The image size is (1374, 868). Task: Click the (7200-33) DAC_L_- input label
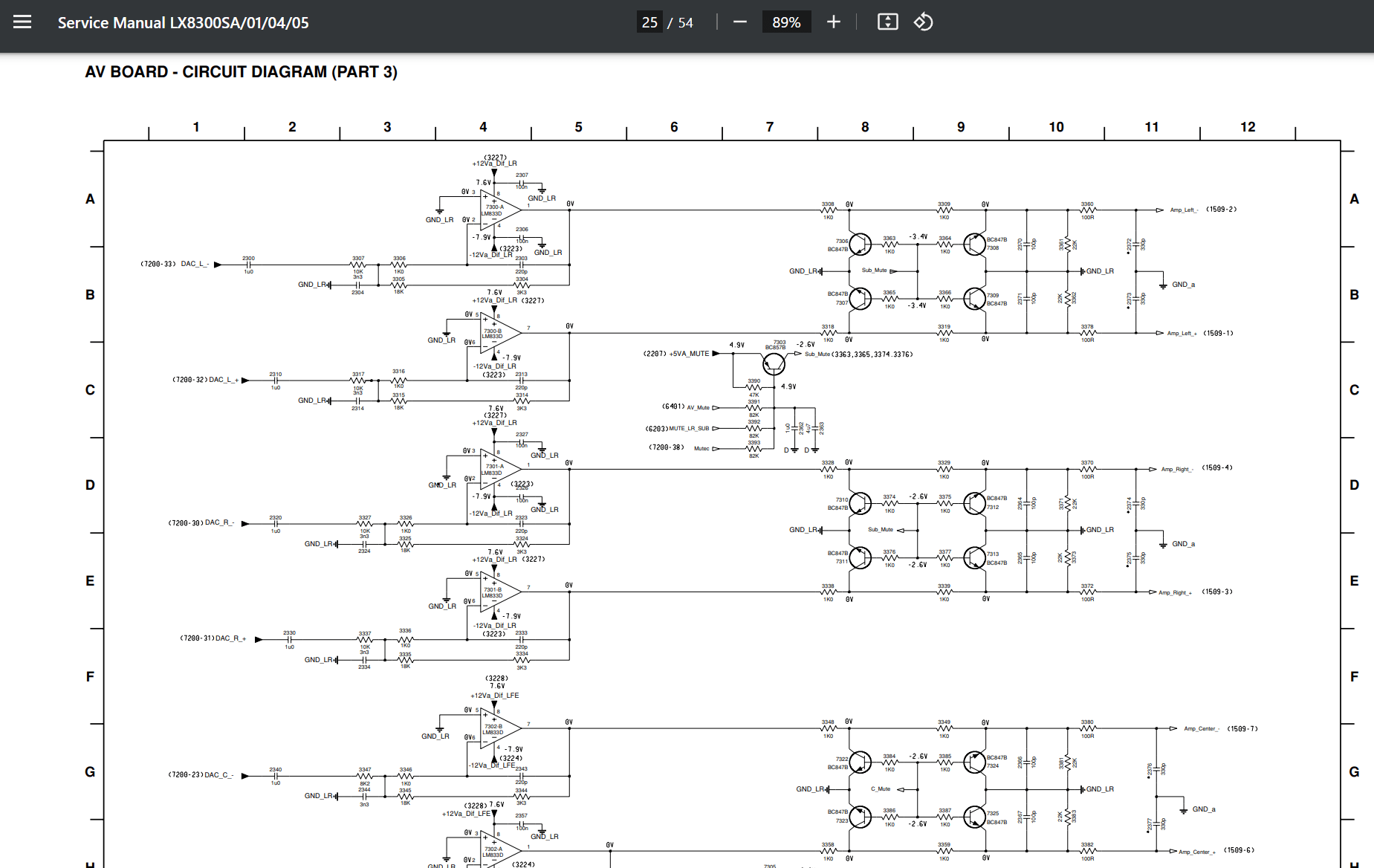(x=175, y=264)
